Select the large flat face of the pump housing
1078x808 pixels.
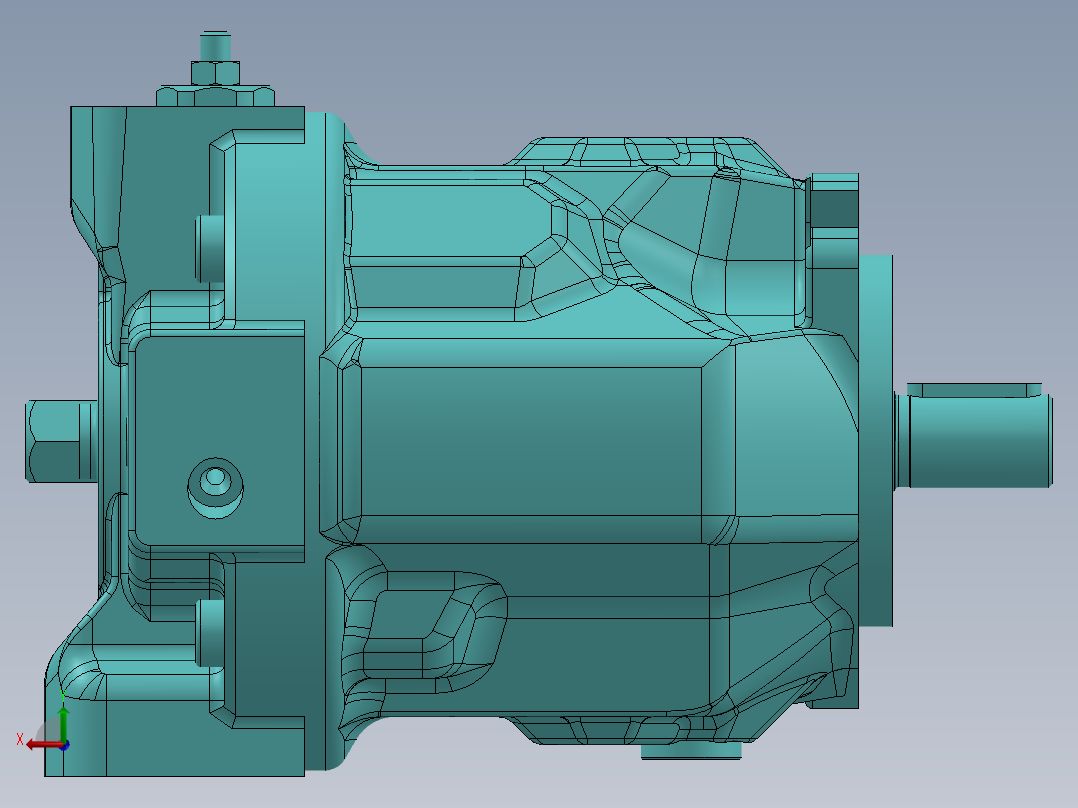pos(531,440)
